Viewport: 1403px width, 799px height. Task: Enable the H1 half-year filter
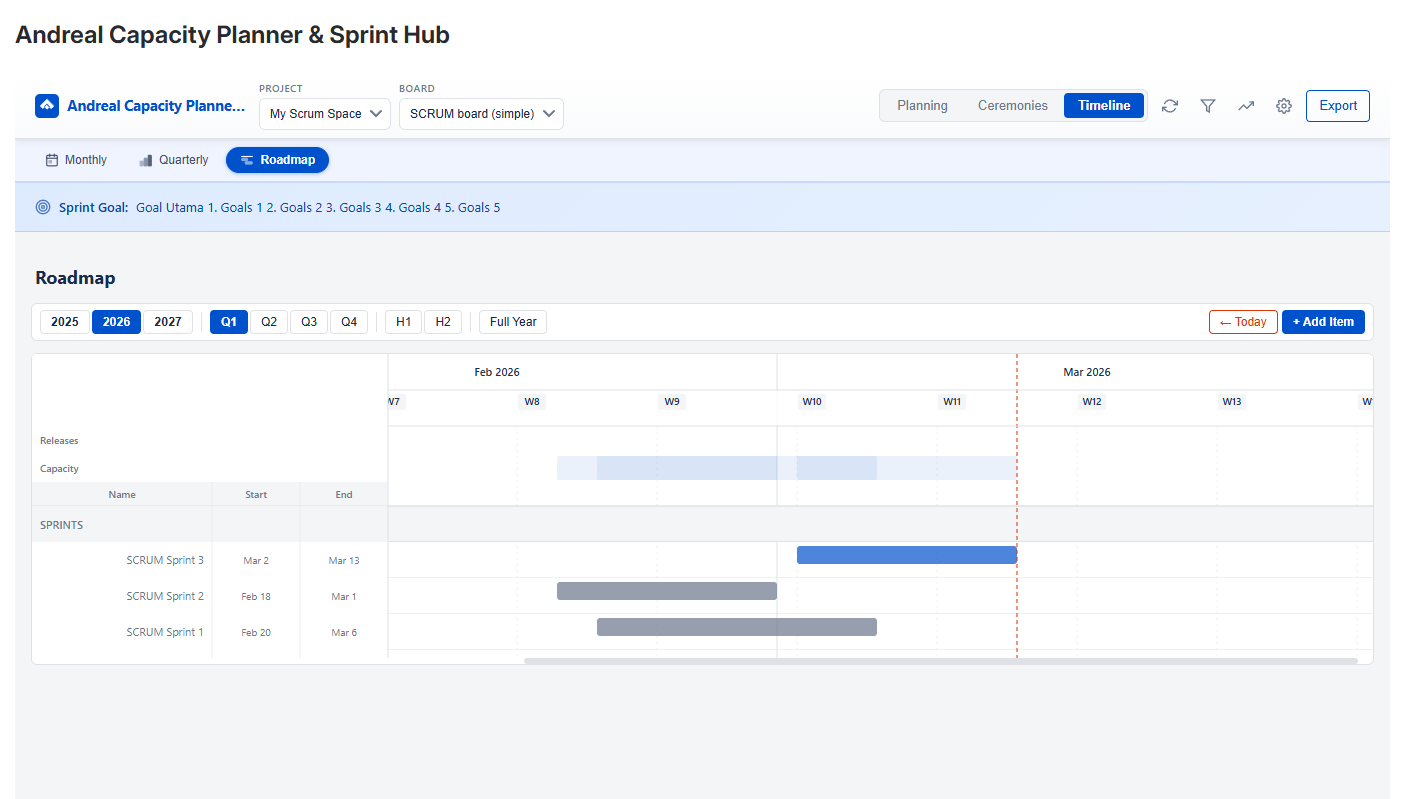pos(403,321)
